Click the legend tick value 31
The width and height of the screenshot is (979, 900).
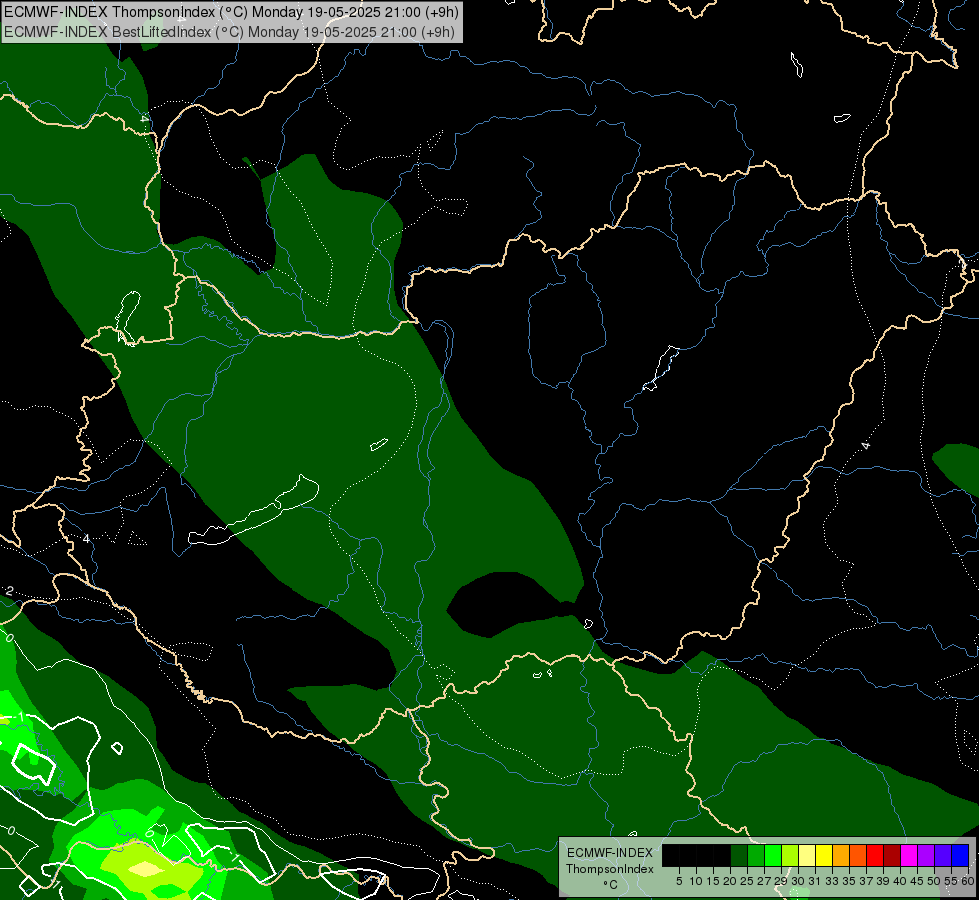pyautogui.click(x=815, y=881)
